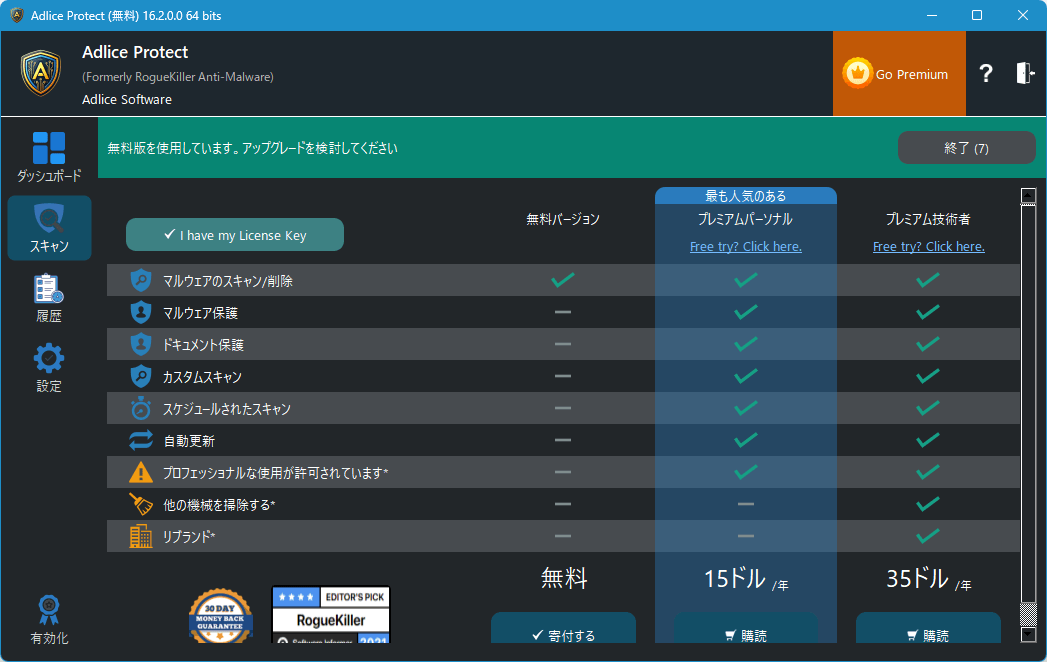Screen dimensions: 1047x662
Task: Open the 設定 settings gear
Action: click(49, 368)
